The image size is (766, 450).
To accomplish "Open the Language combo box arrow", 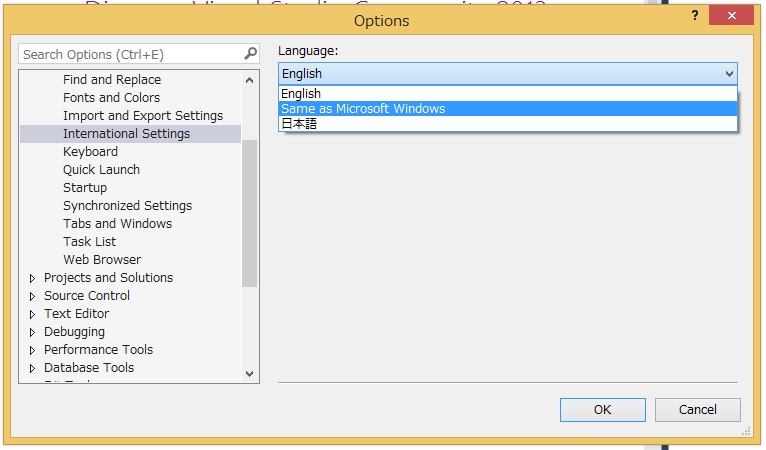I will [x=729, y=74].
